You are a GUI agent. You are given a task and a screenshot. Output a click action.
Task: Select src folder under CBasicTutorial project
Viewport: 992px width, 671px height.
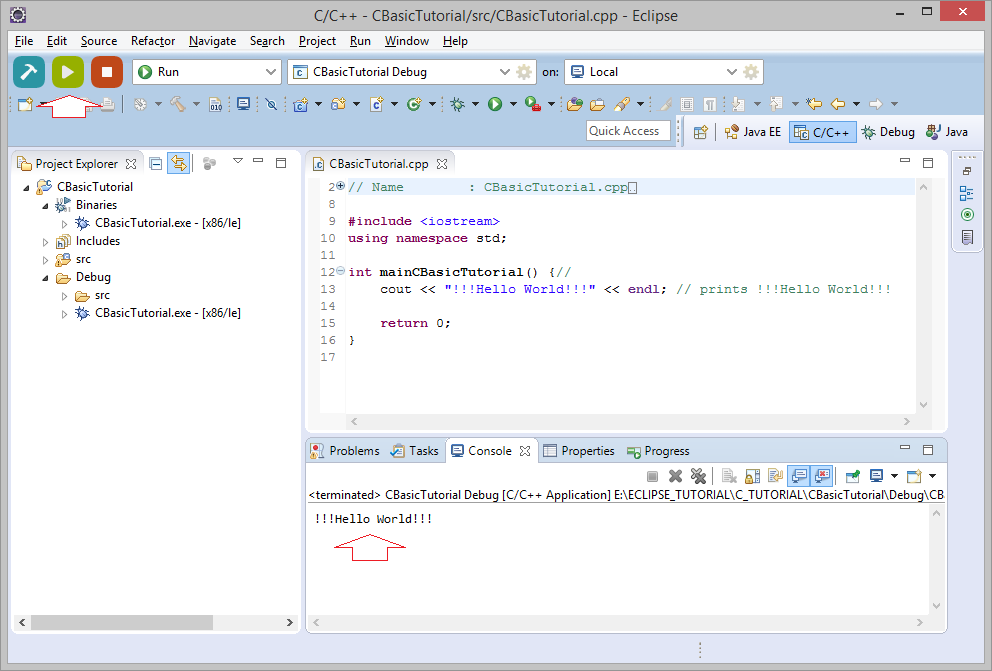[x=83, y=259]
